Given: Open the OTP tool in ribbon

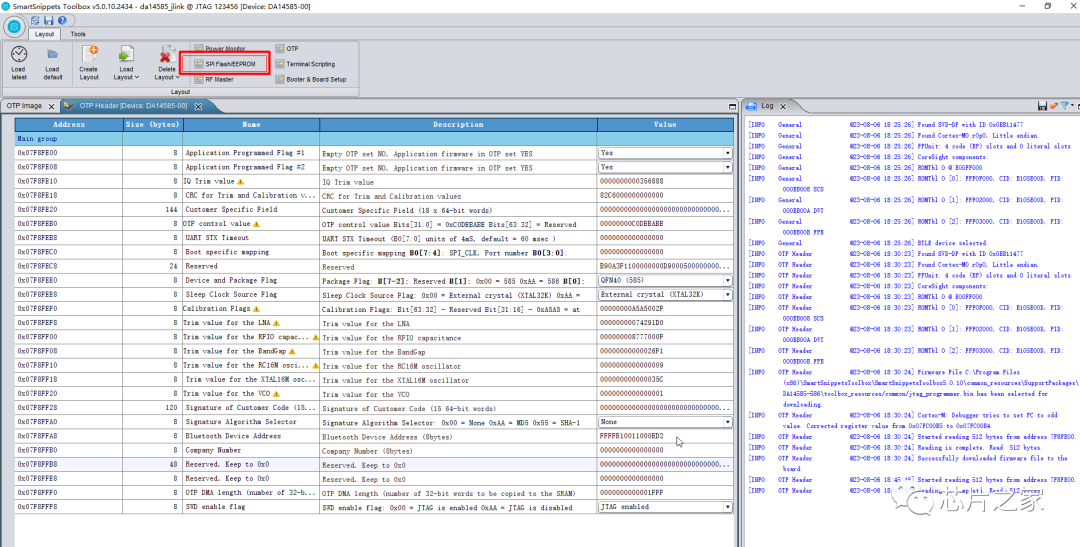Looking at the screenshot, I should (287, 49).
